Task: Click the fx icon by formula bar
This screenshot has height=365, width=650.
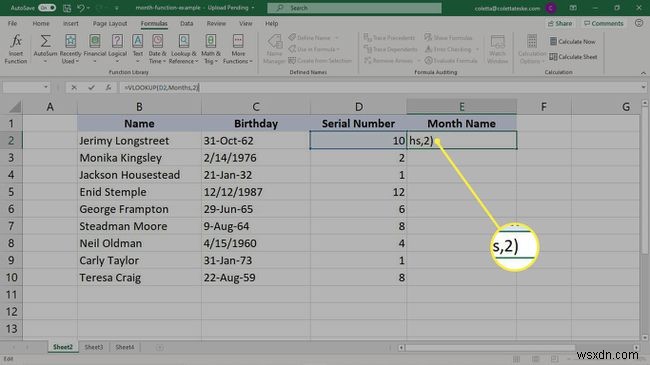Action: 108,88
